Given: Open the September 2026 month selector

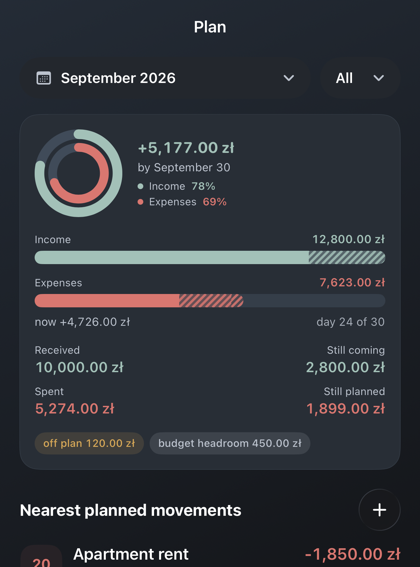Looking at the screenshot, I should [165, 78].
